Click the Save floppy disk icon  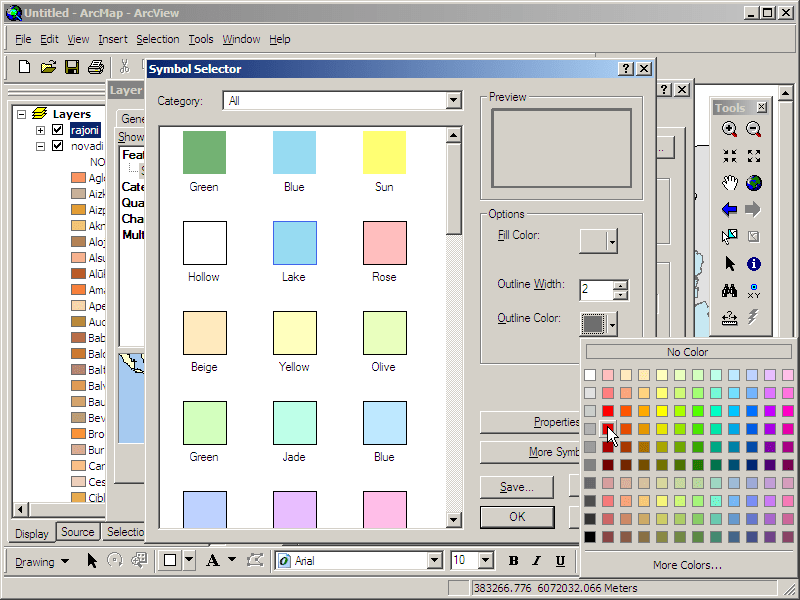[x=72, y=67]
